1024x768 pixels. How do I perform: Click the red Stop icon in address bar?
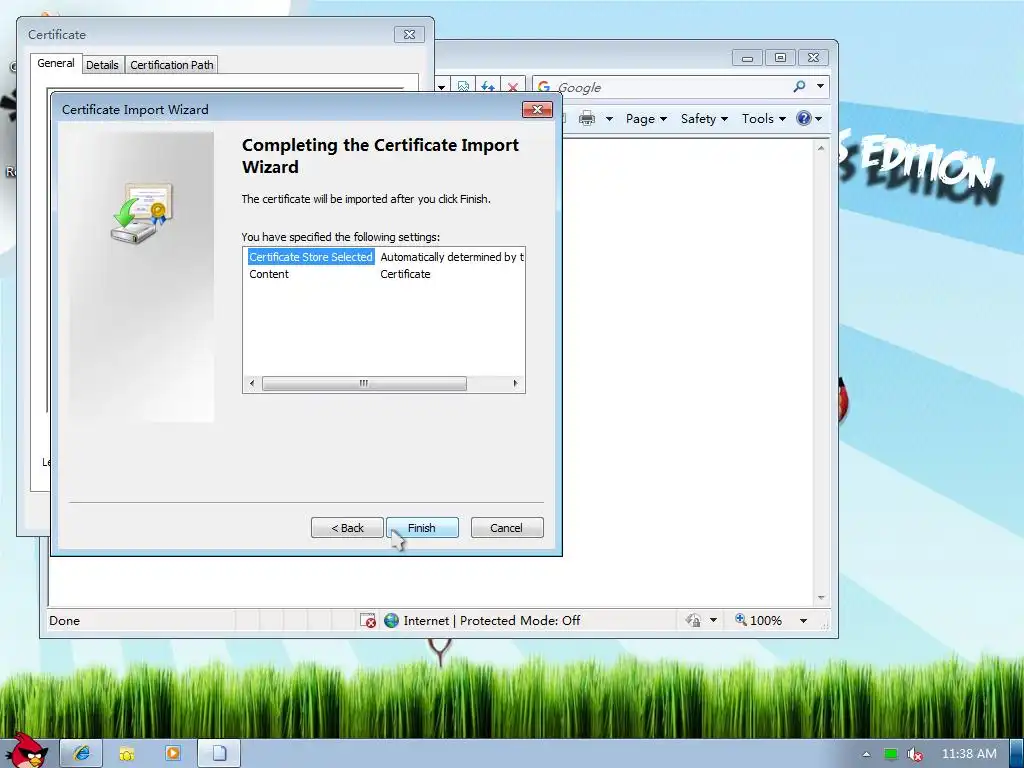(x=513, y=87)
